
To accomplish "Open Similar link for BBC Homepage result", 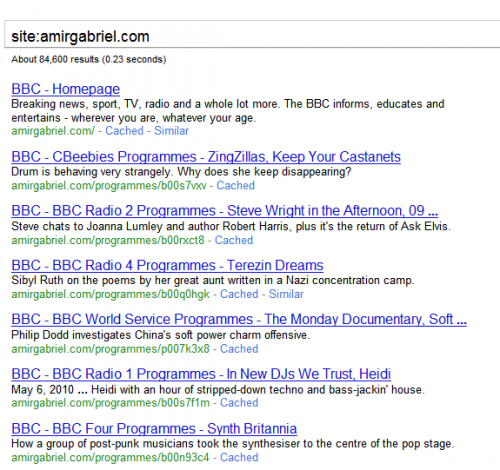I will pos(171,131).
